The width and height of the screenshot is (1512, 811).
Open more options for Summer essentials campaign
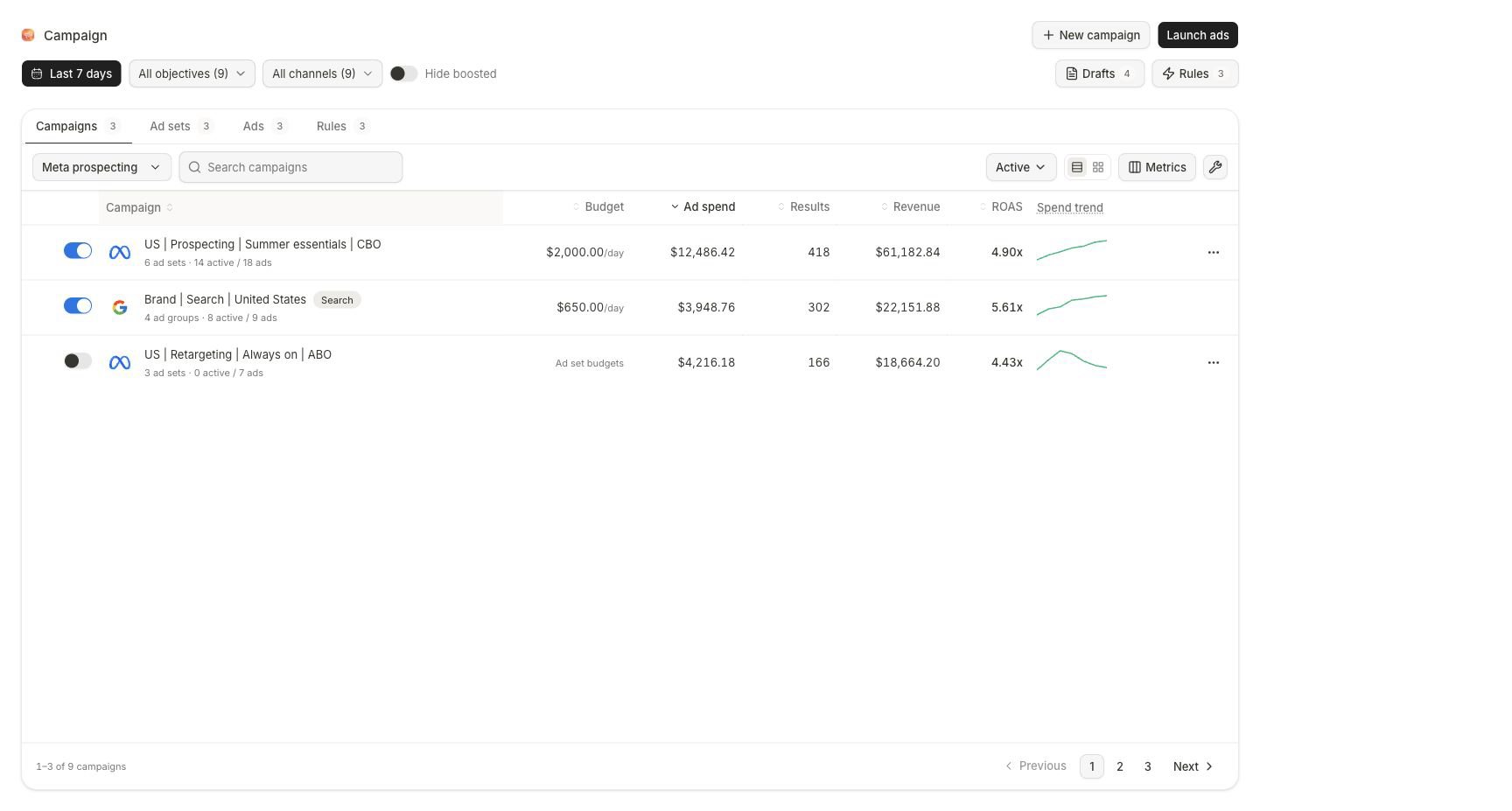(x=1214, y=252)
